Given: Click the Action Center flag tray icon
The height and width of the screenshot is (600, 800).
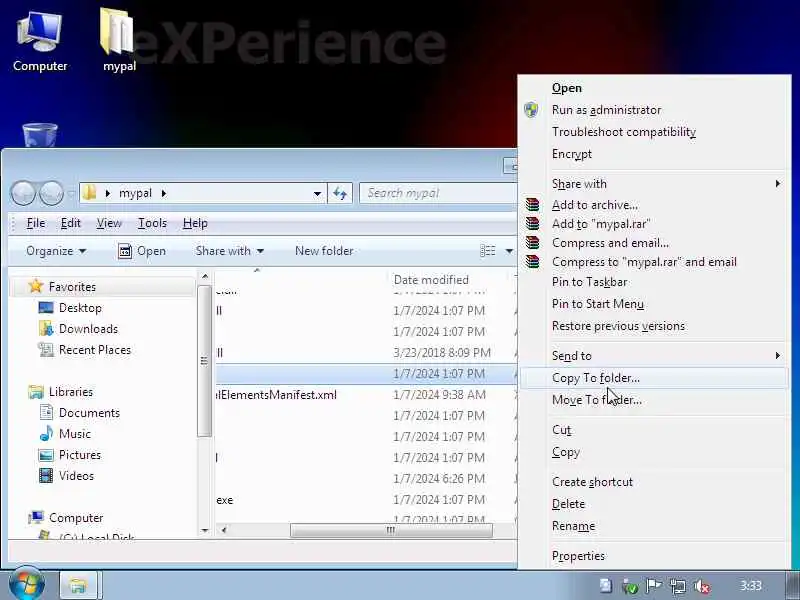Looking at the screenshot, I should tap(653, 586).
